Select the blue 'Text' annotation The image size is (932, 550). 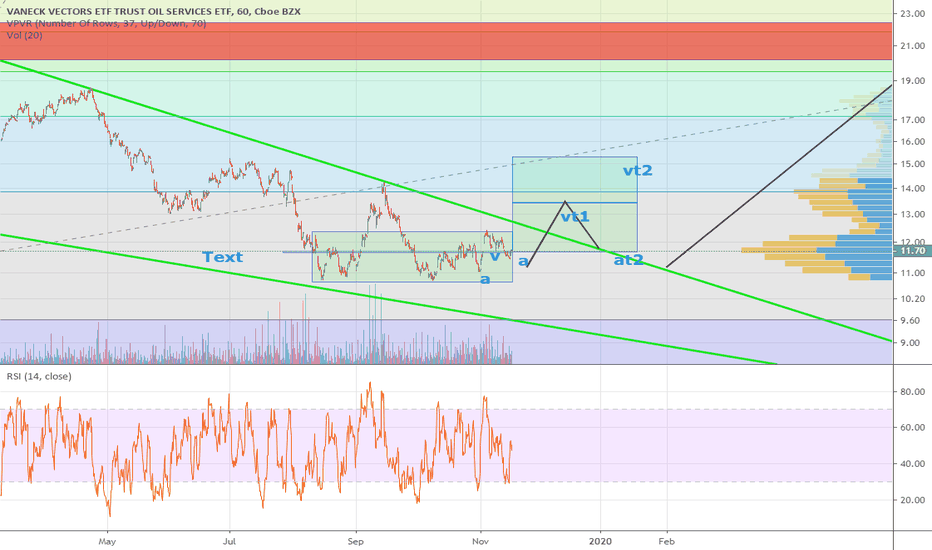tap(223, 257)
